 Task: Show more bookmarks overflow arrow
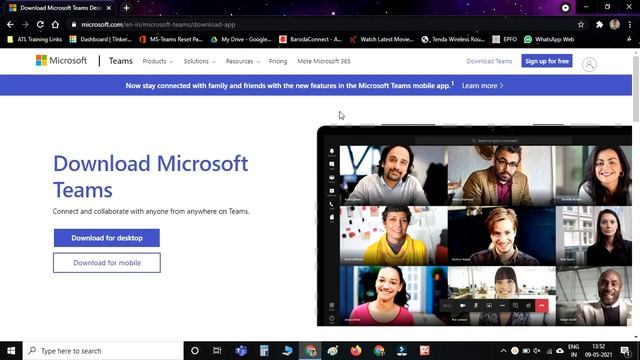[629, 39]
